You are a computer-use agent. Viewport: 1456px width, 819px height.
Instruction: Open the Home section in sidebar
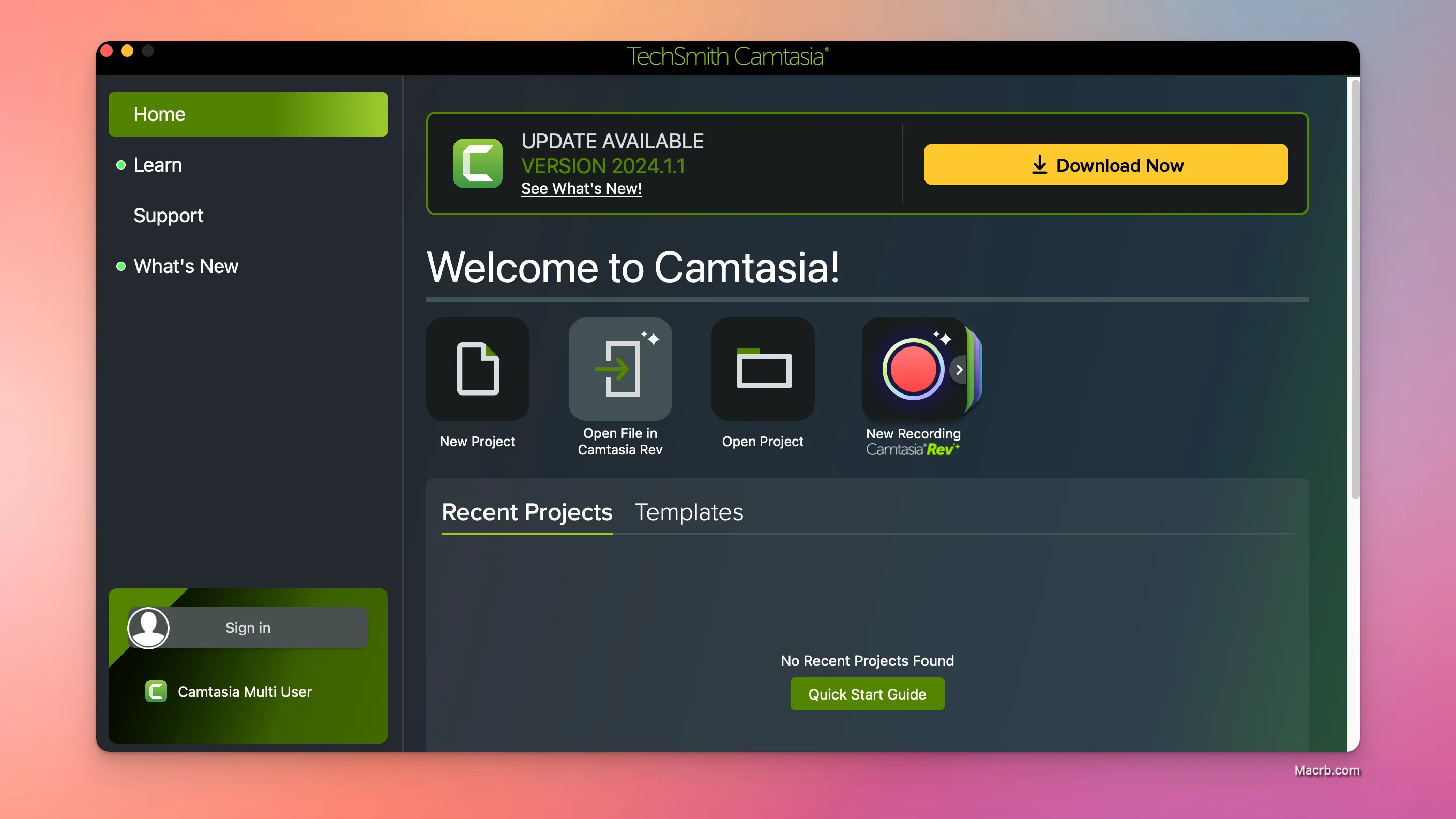coord(248,114)
